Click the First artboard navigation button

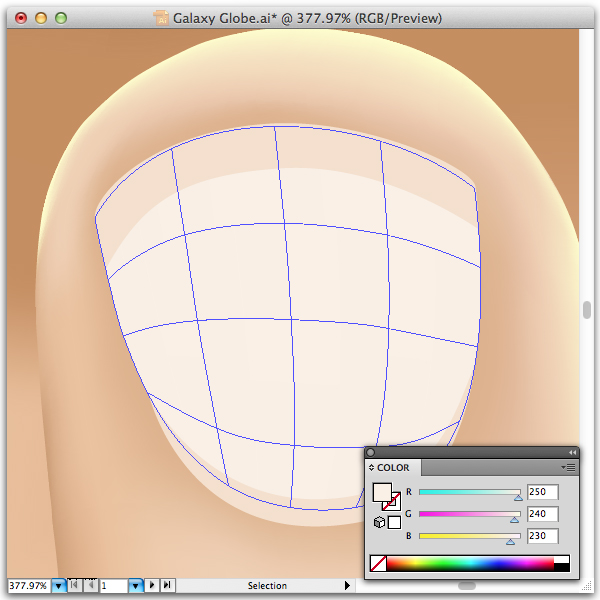click(x=75, y=585)
